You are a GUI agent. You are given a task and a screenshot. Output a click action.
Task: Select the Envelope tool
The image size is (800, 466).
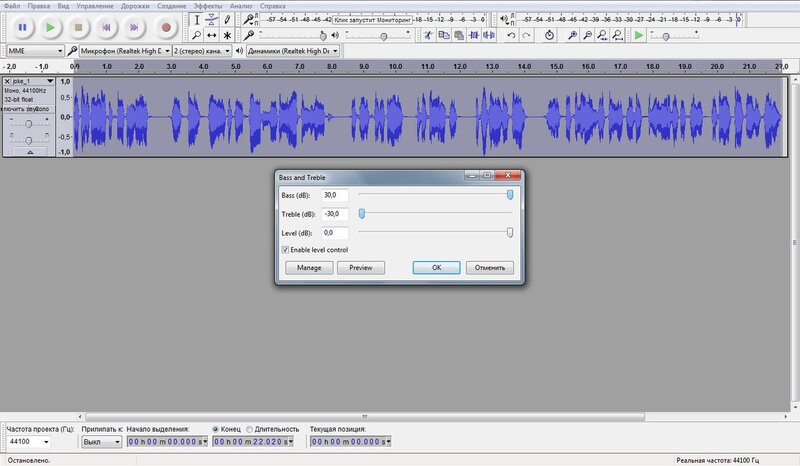tap(211, 19)
